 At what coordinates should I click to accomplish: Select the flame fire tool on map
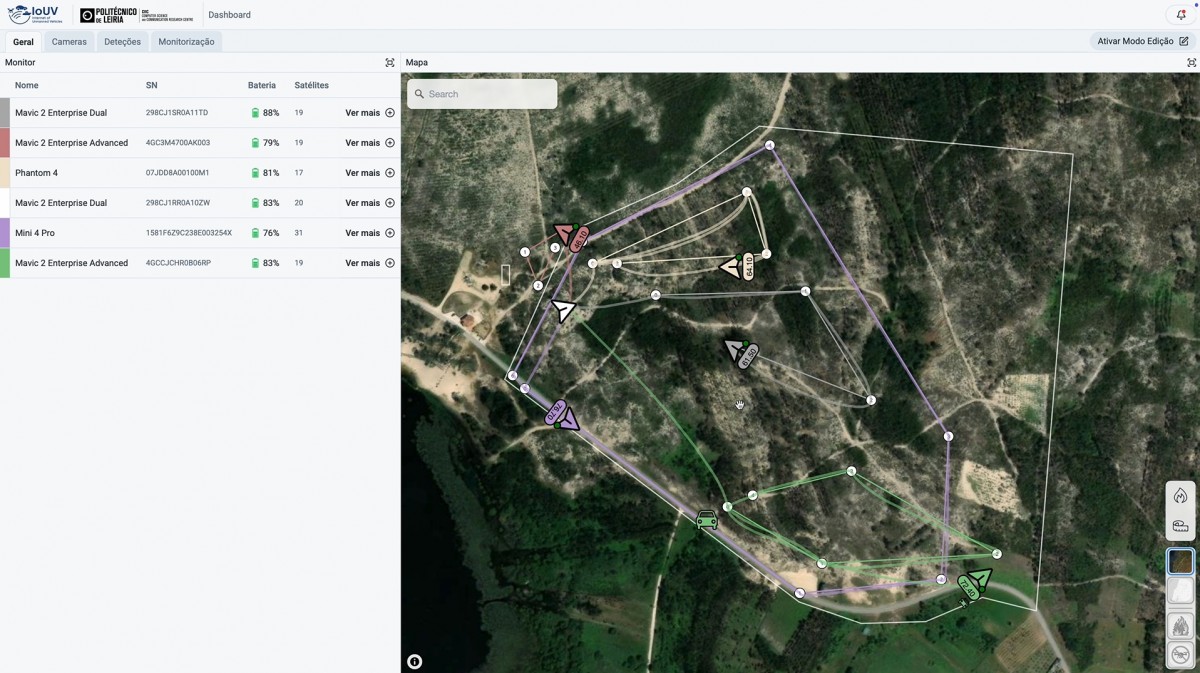pyautogui.click(x=1180, y=496)
